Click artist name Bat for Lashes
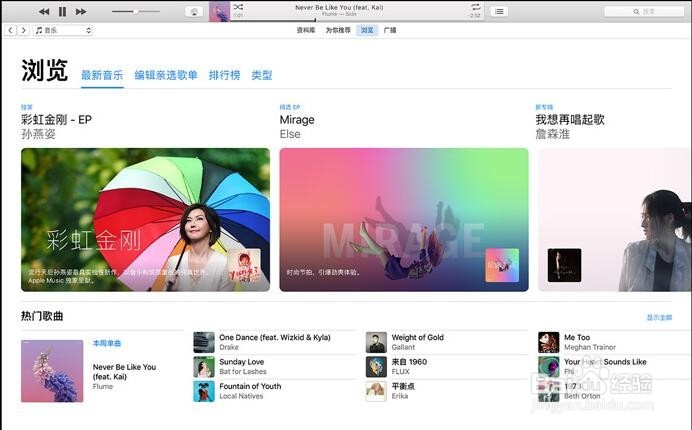 (x=243, y=372)
